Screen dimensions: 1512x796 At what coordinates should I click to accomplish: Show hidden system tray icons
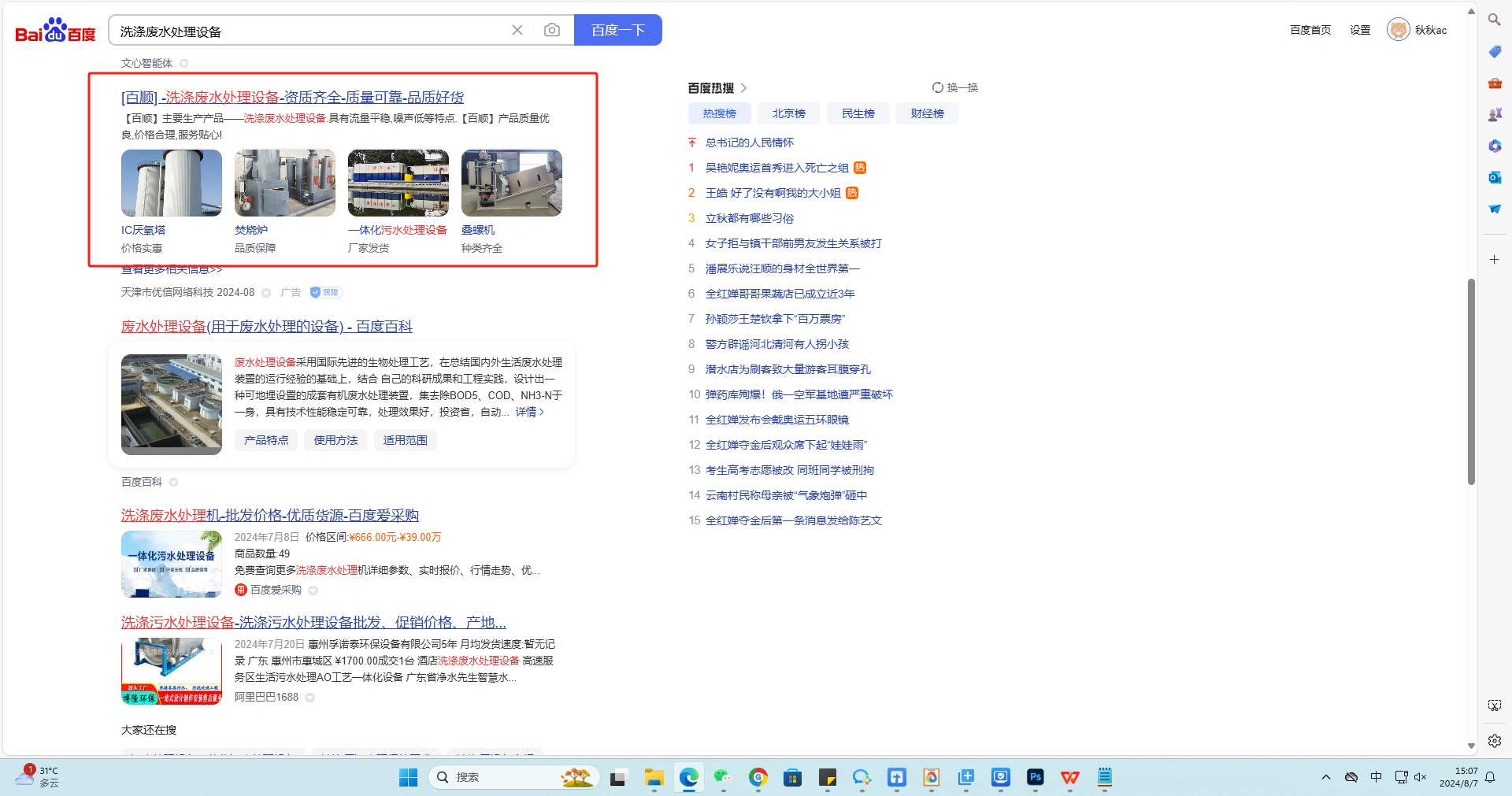(x=1326, y=777)
